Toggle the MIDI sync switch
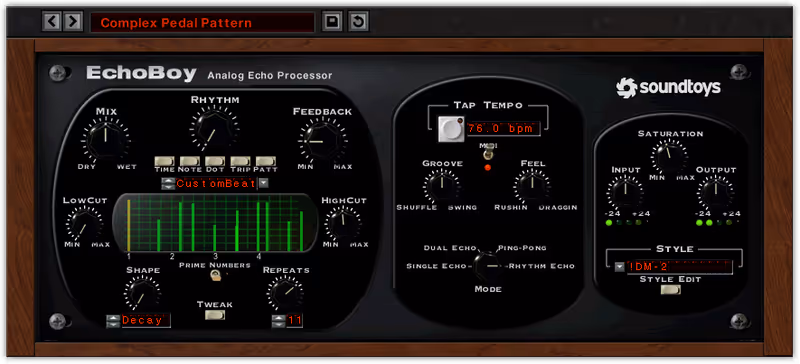 (487, 153)
